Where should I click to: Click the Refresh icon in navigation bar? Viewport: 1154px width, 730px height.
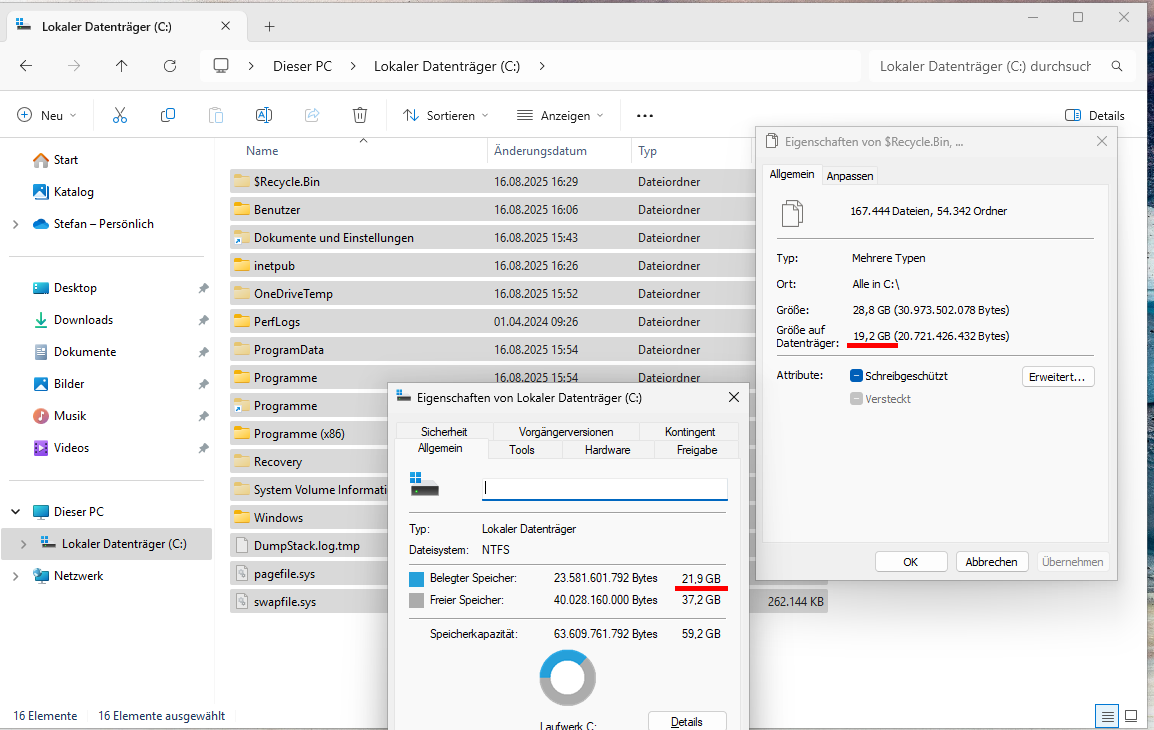click(170, 66)
